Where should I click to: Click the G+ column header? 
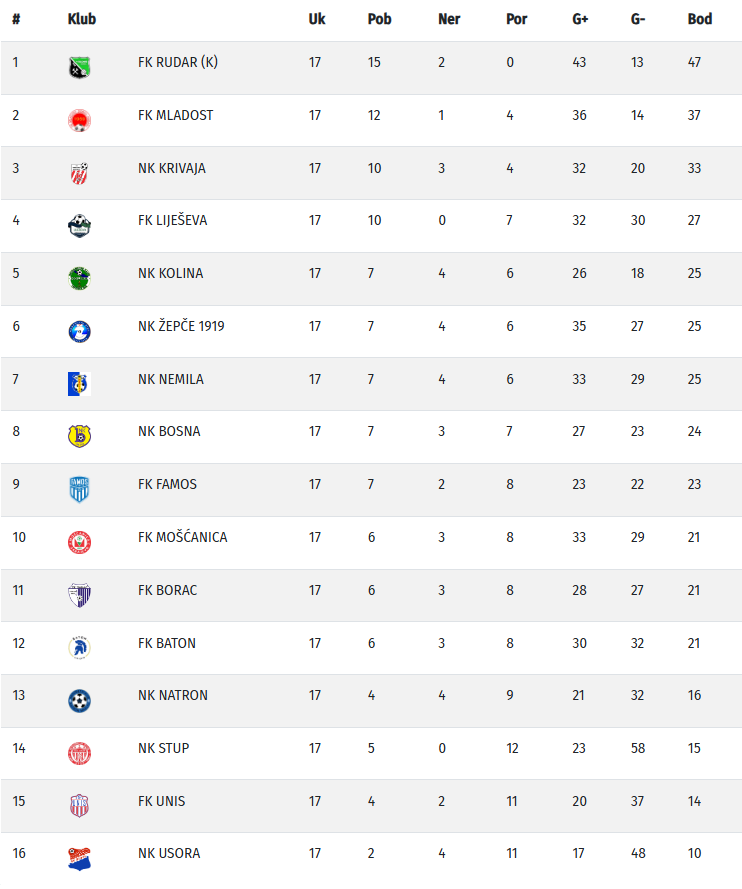[x=580, y=19]
